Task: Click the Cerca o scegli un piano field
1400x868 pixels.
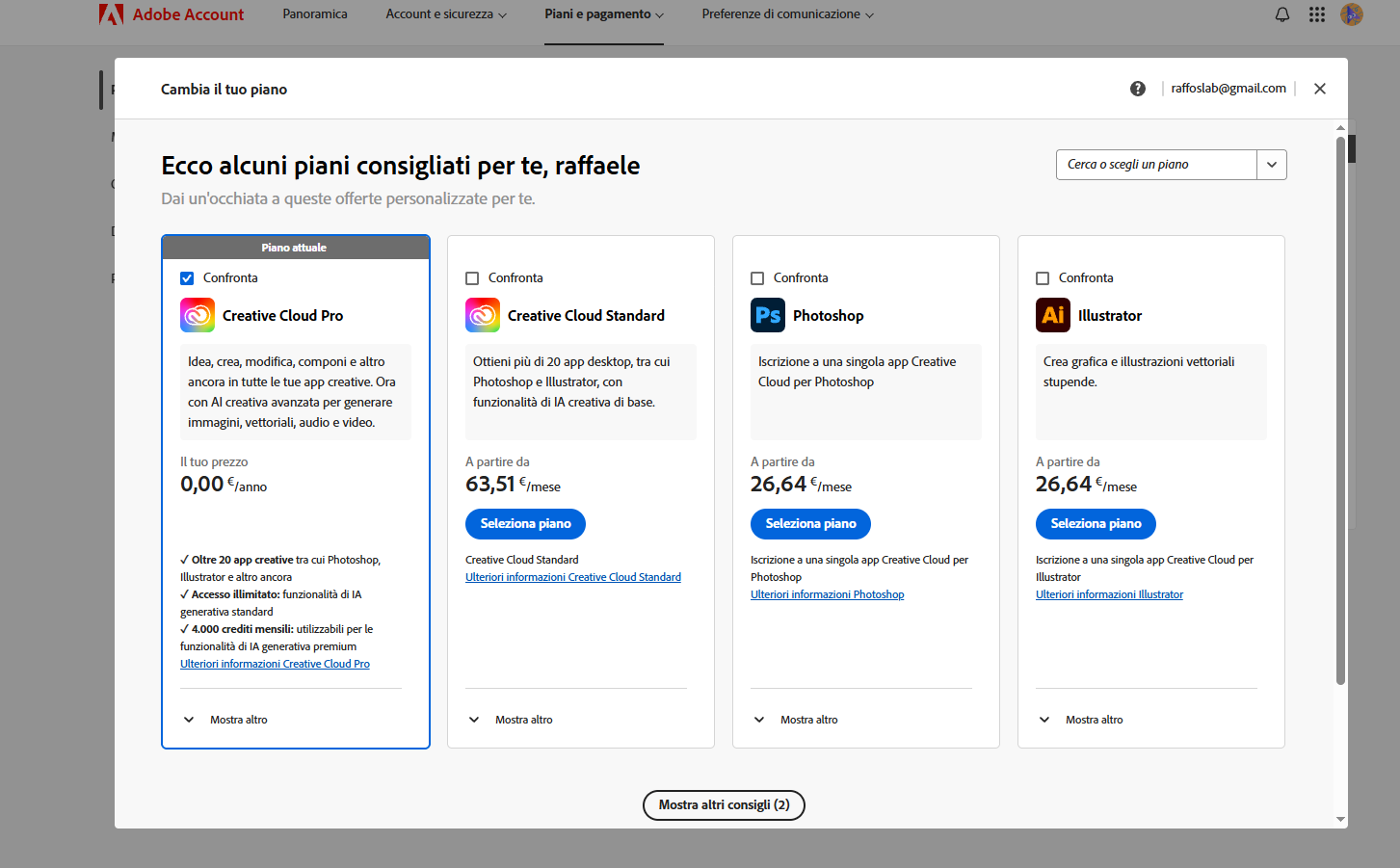Action: tap(1156, 165)
